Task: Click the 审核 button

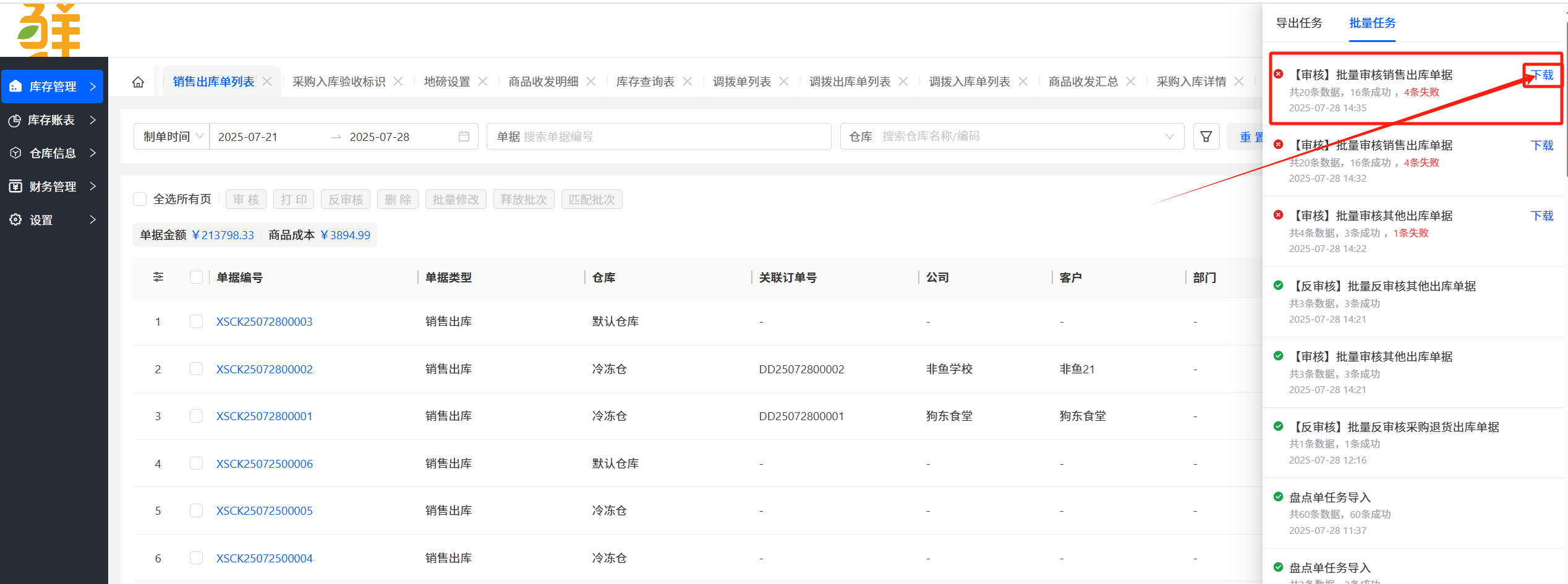Action: pos(246,200)
